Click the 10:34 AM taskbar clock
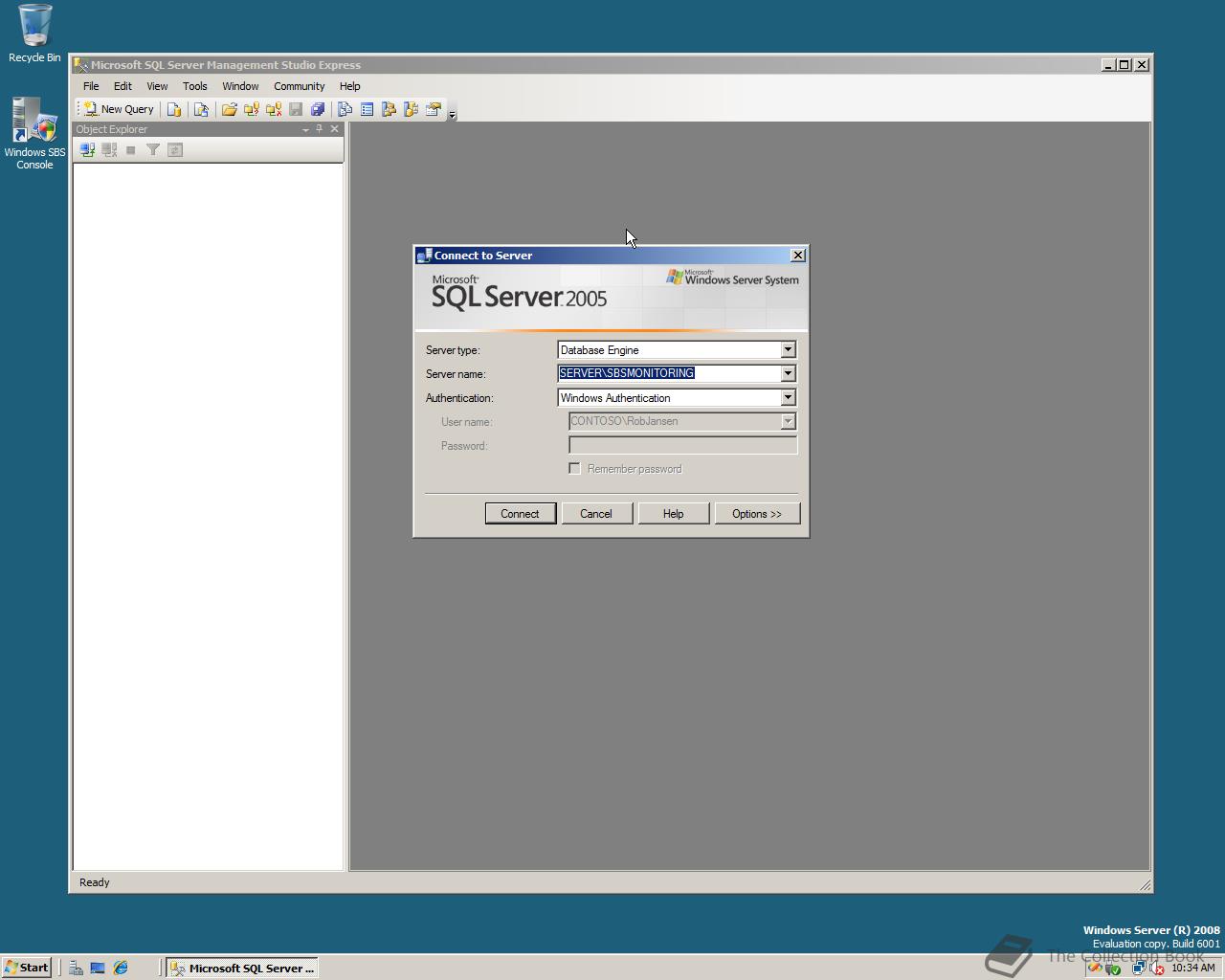1225x980 pixels. [x=1193, y=968]
